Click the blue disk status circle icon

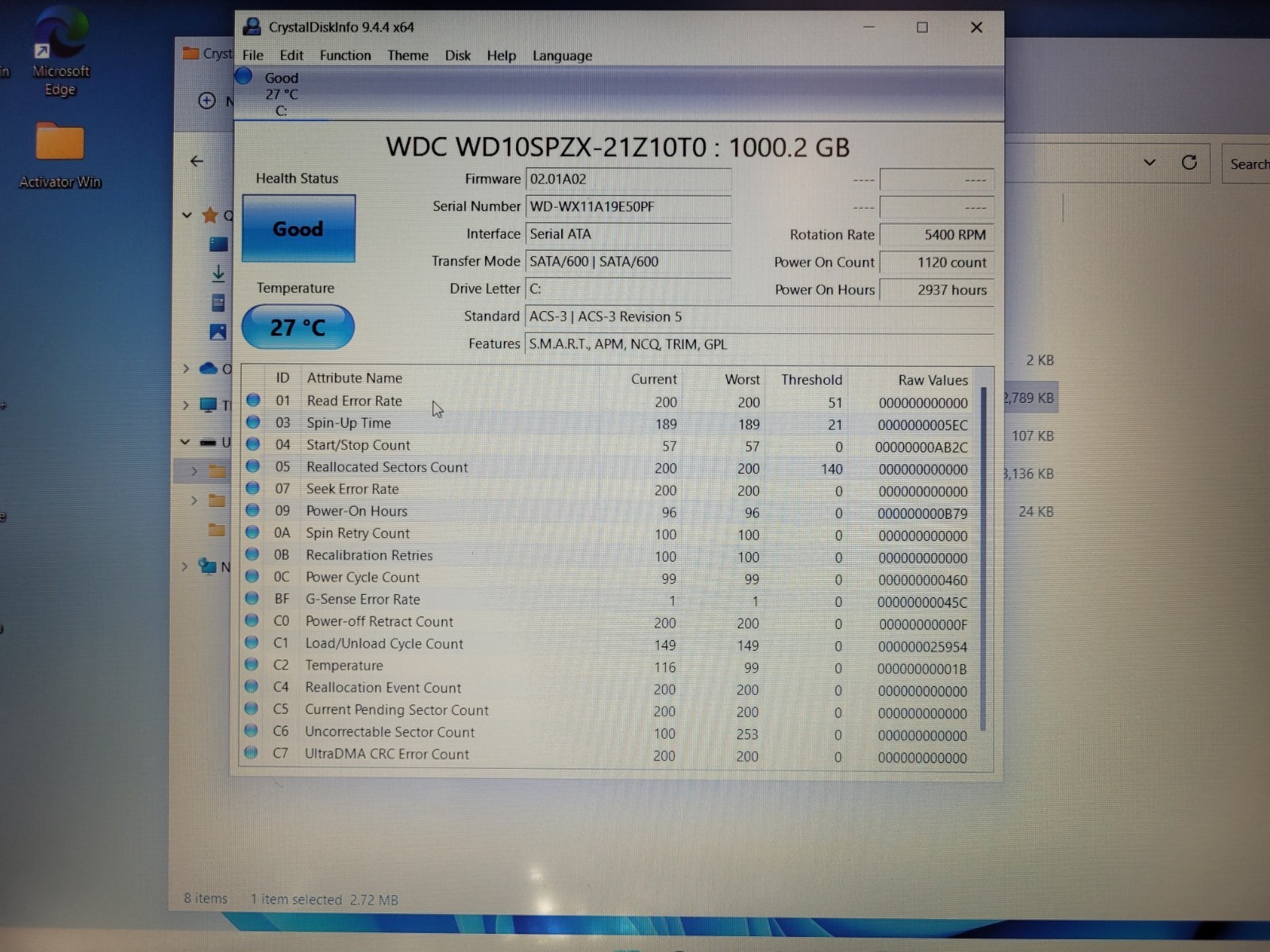[244, 77]
